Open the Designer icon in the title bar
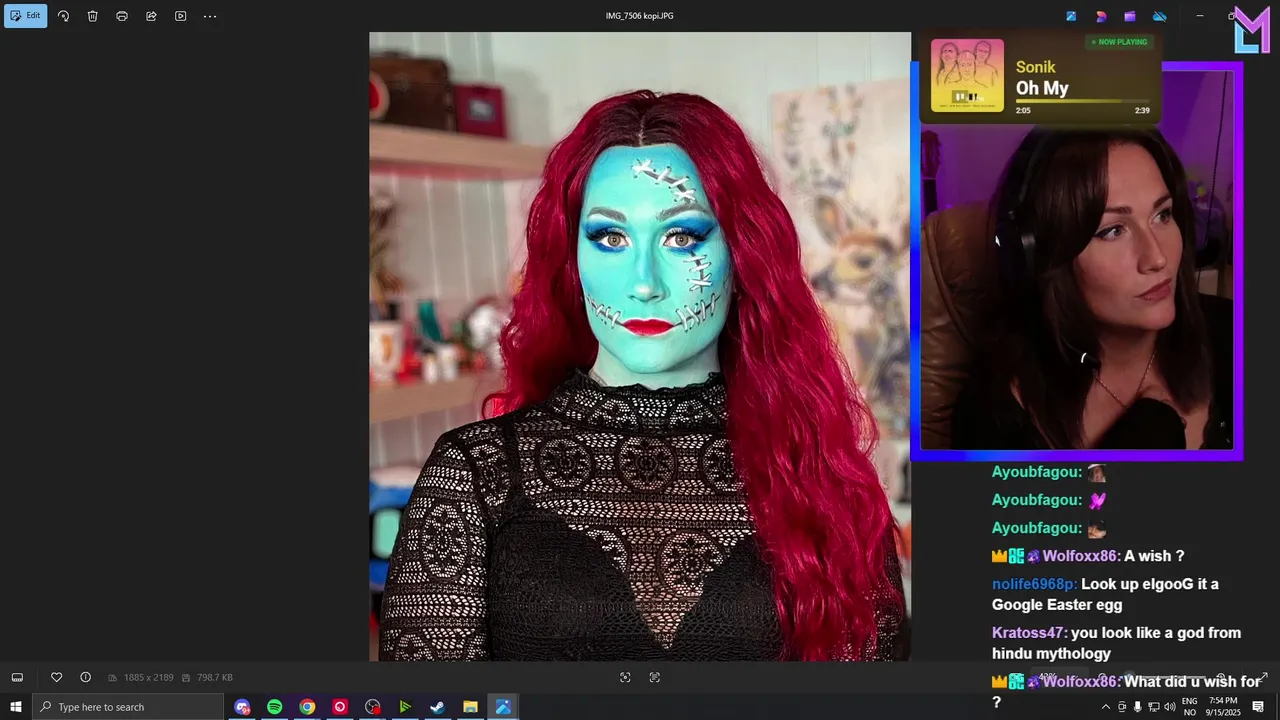1280x720 pixels. click(x=1101, y=16)
